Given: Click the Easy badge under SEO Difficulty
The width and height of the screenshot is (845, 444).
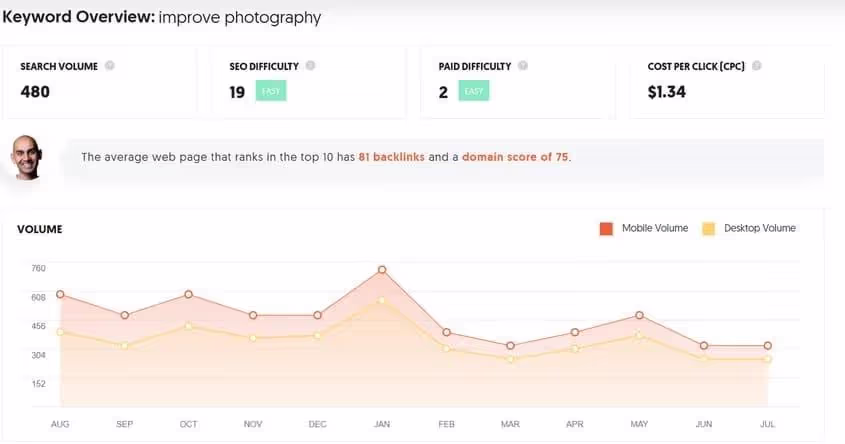Looking at the screenshot, I should tap(271, 91).
